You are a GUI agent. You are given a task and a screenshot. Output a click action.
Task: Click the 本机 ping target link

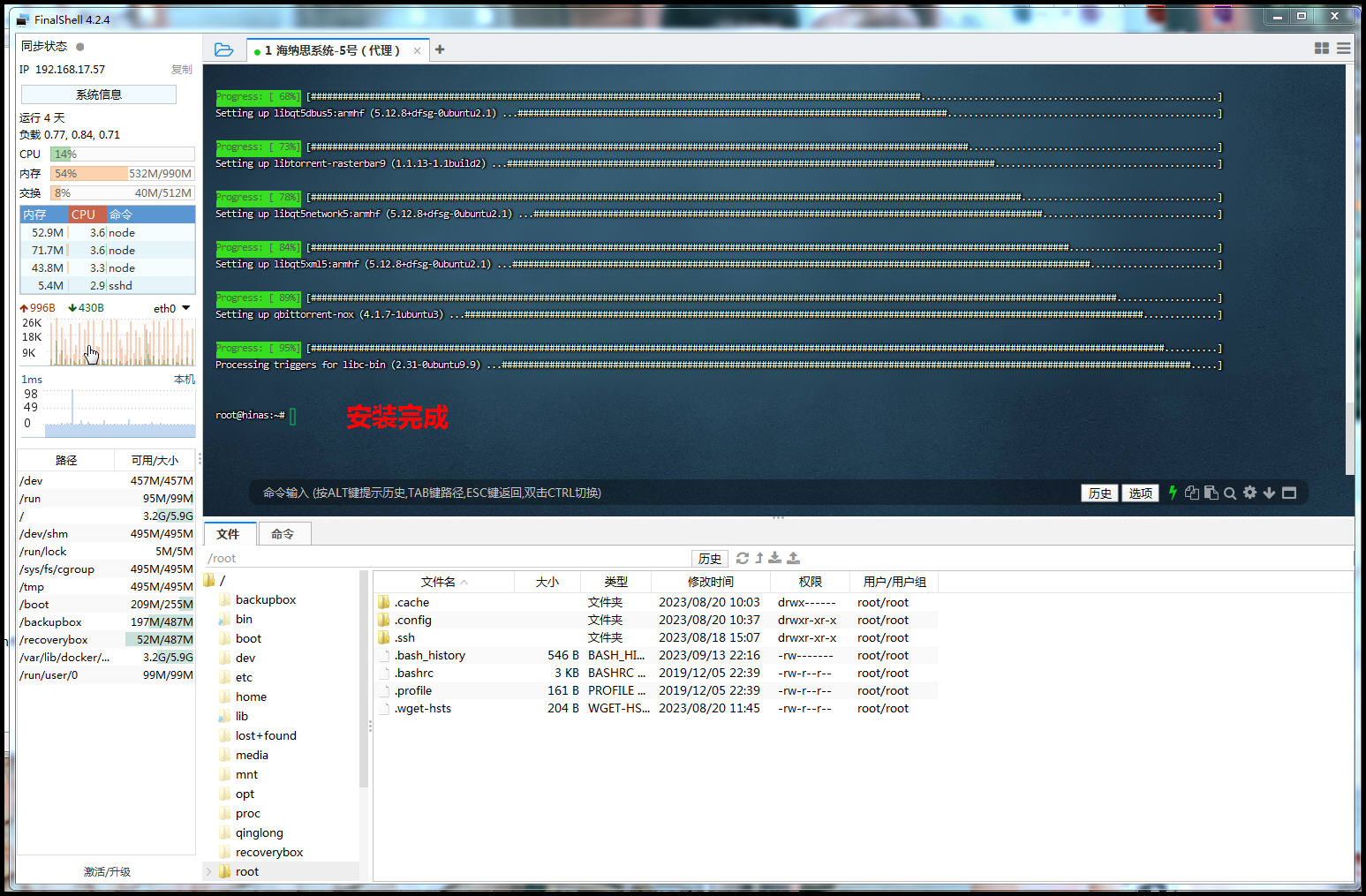pyautogui.click(x=185, y=379)
